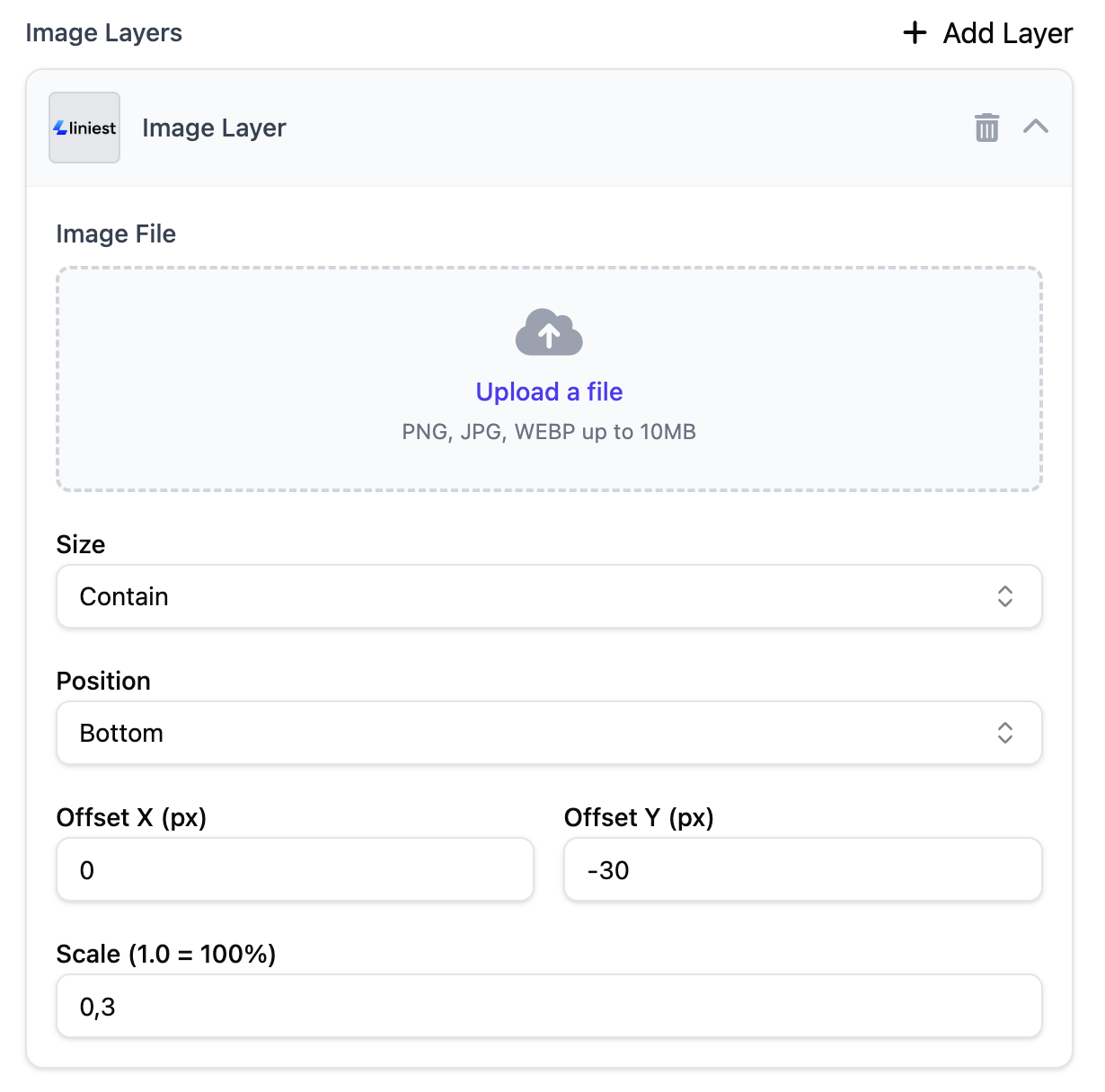
Task: Collapse the Image Layer panel with the chevron
Action: [1036, 127]
